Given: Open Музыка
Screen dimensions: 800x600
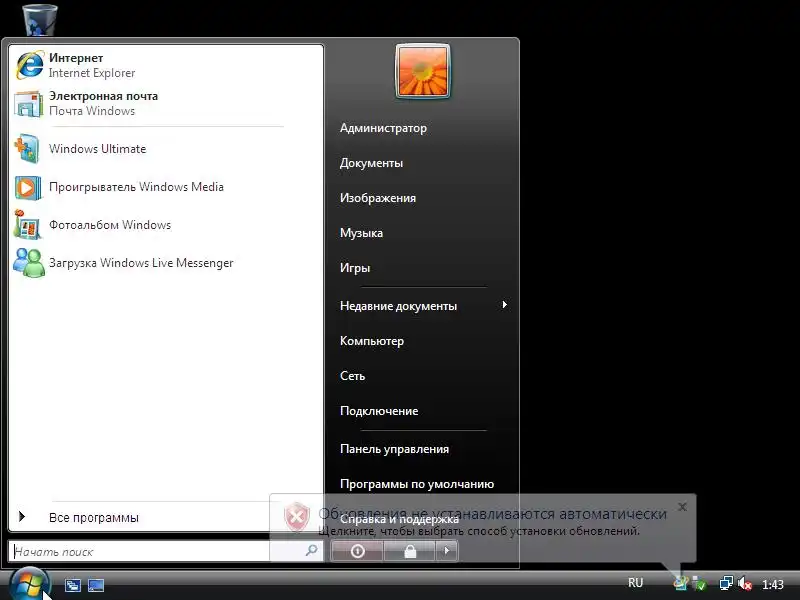Looking at the screenshot, I should [x=361, y=233].
